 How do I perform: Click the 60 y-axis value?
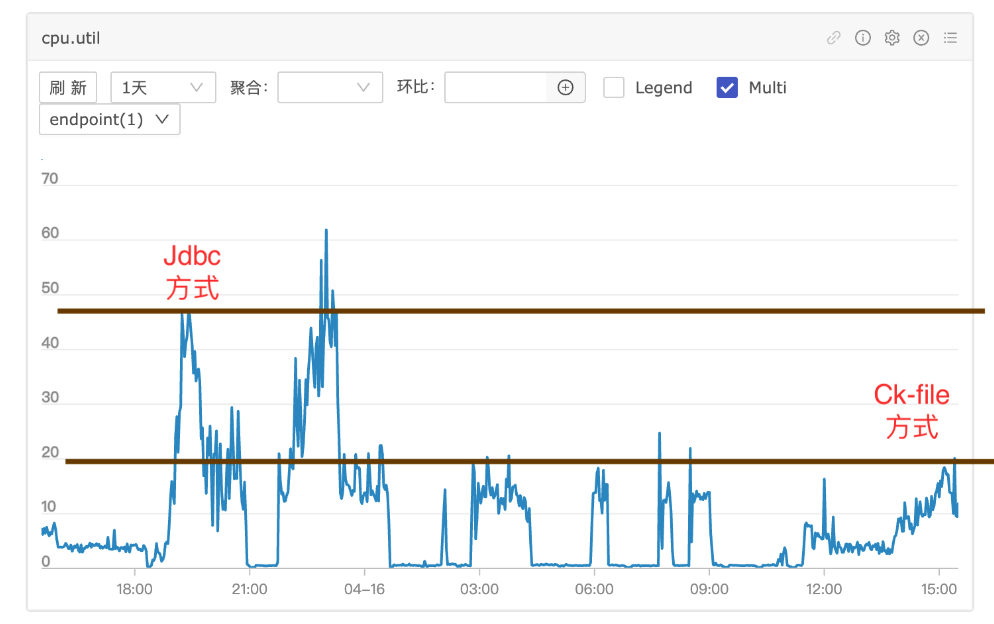49,233
